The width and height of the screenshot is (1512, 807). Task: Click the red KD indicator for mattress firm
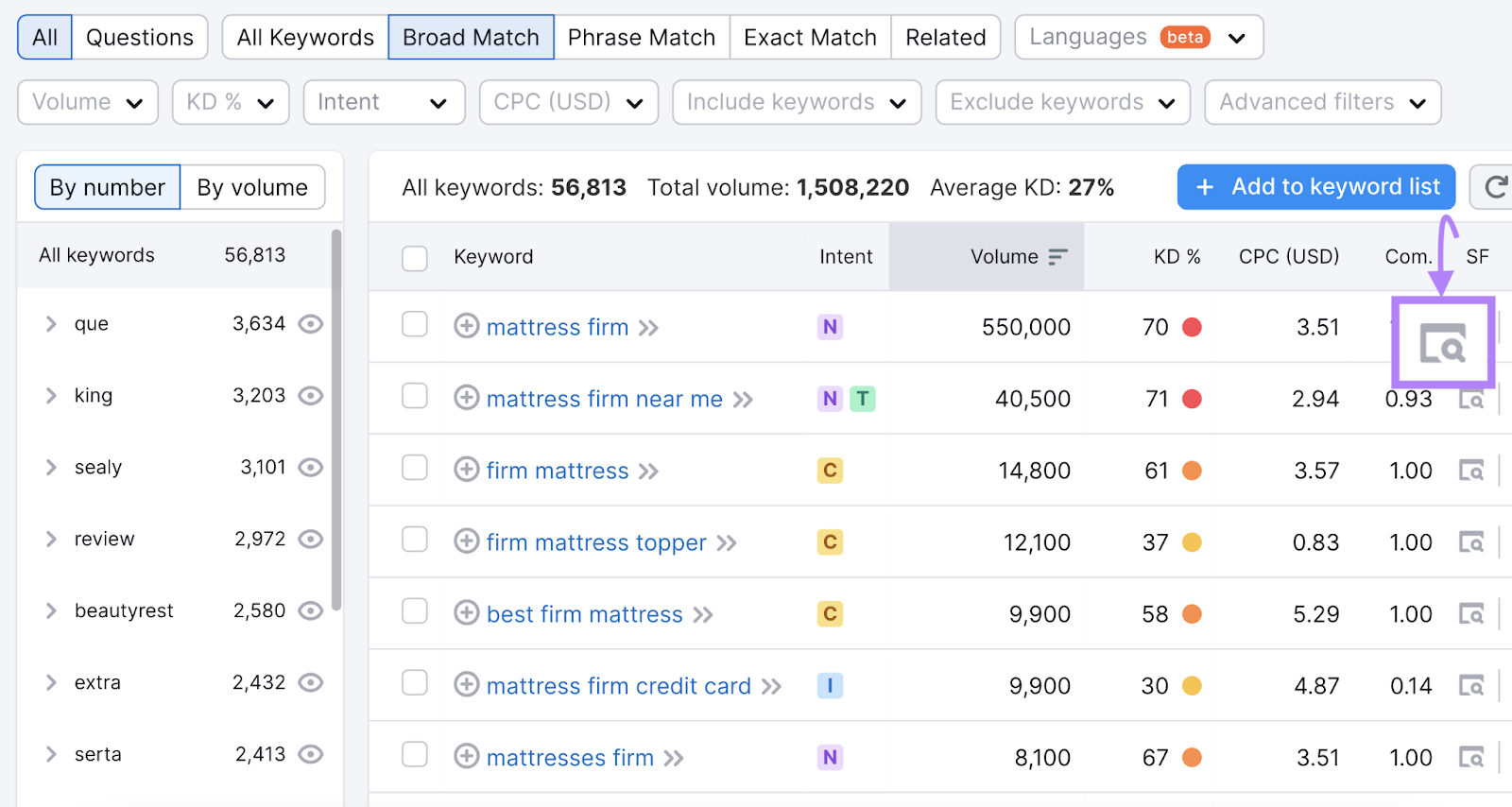(x=1192, y=327)
